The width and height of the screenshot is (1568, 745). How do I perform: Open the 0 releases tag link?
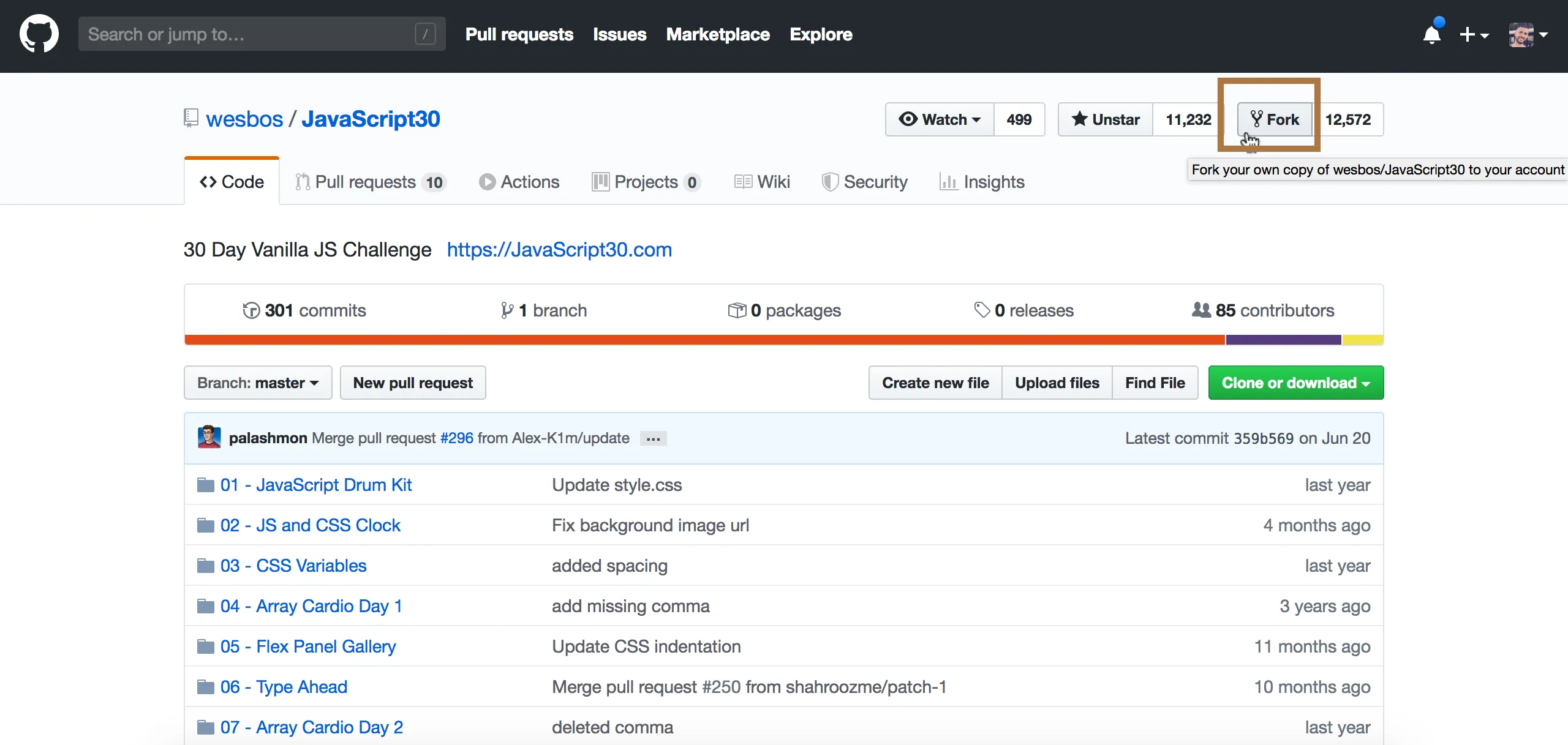1023,310
